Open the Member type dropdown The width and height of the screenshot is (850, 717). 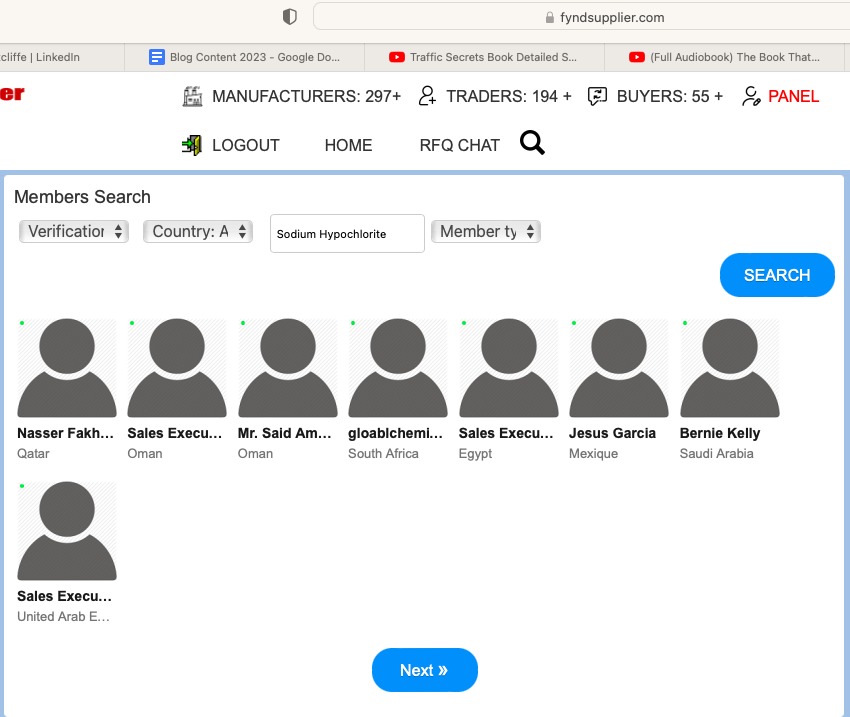point(486,231)
